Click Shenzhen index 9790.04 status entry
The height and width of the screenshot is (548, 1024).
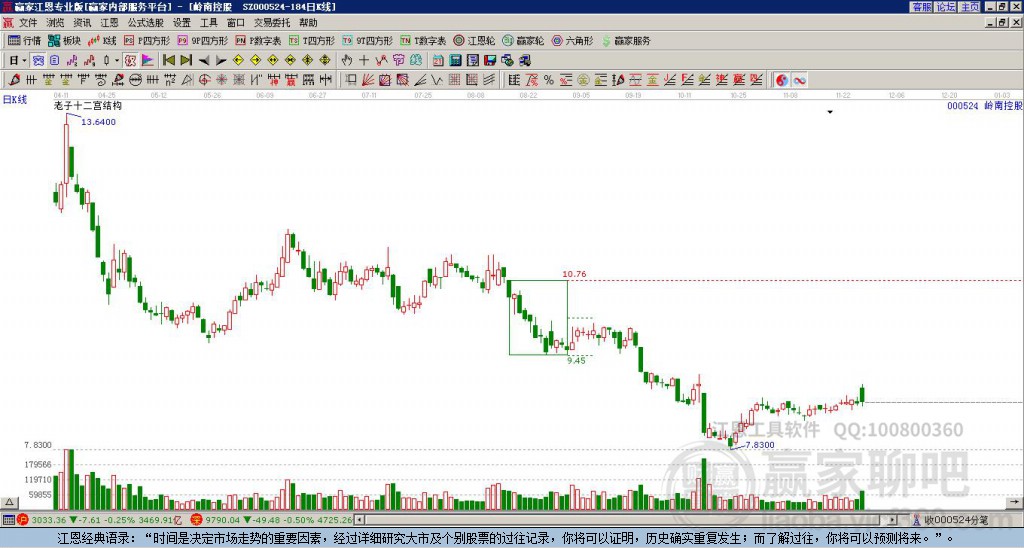pyautogui.click(x=271, y=520)
